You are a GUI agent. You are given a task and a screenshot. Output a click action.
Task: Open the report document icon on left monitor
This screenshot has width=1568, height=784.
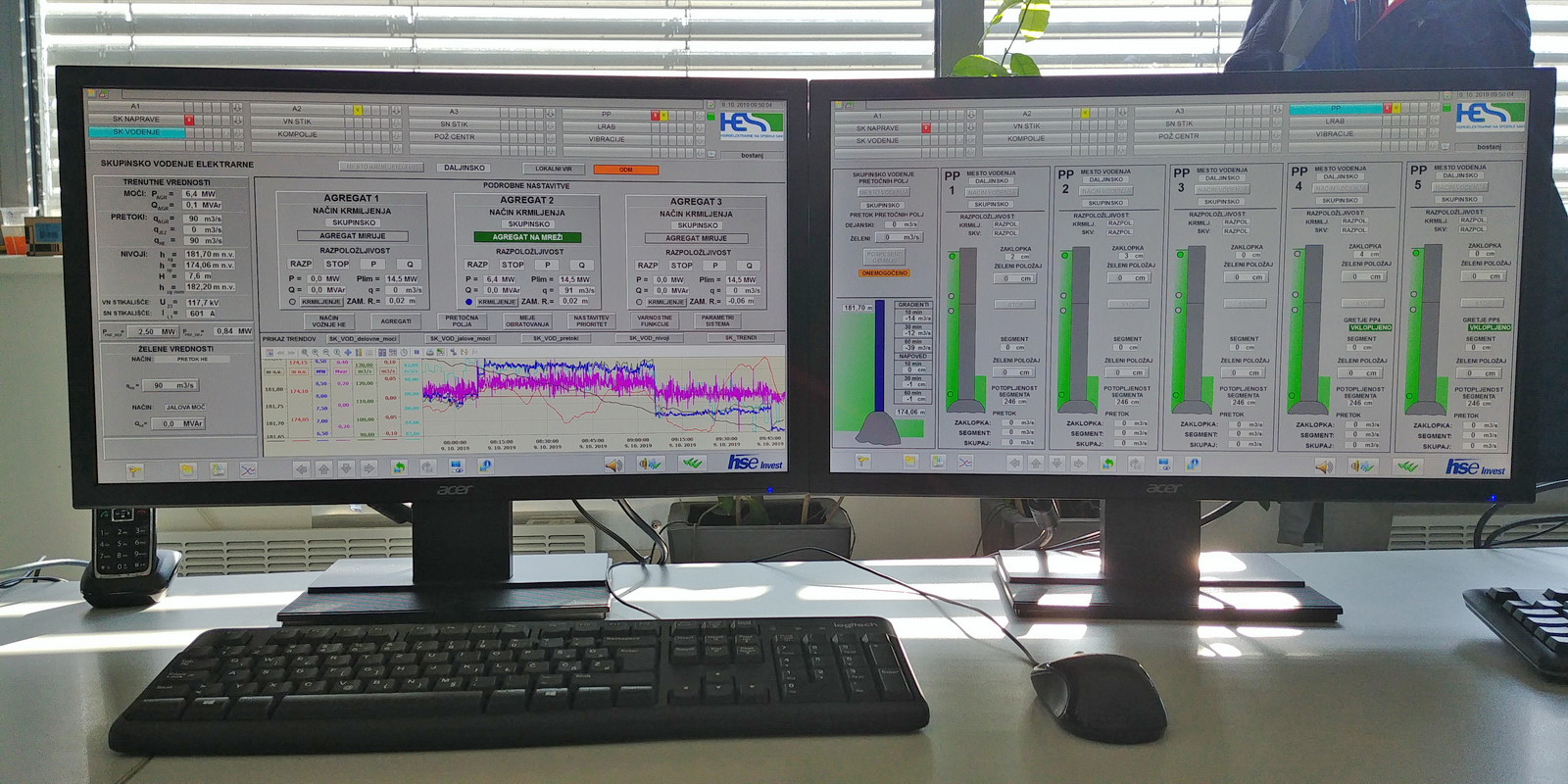tap(219, 470)
